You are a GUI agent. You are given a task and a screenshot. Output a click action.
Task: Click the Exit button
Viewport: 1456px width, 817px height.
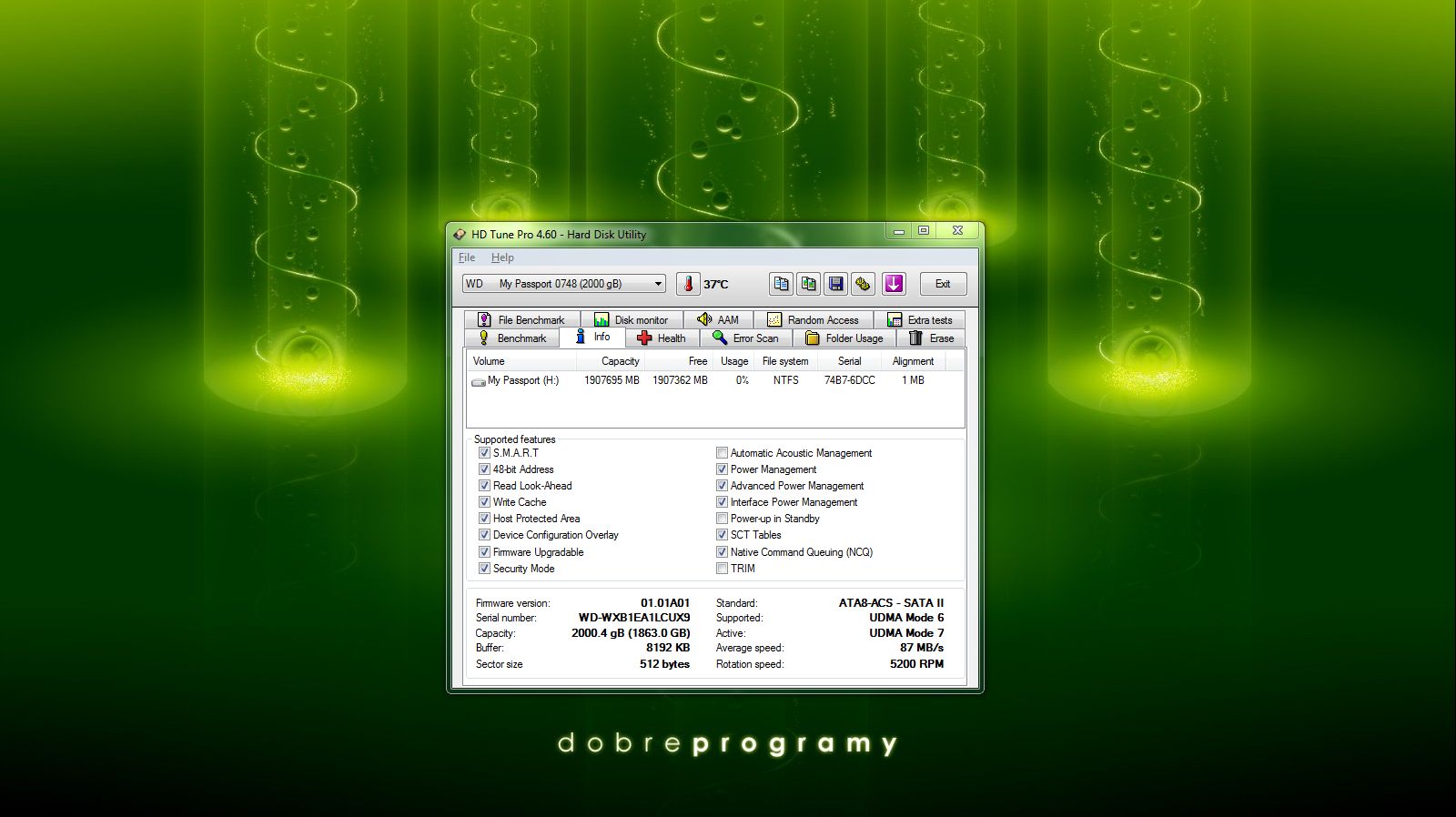tap(943, 284)
